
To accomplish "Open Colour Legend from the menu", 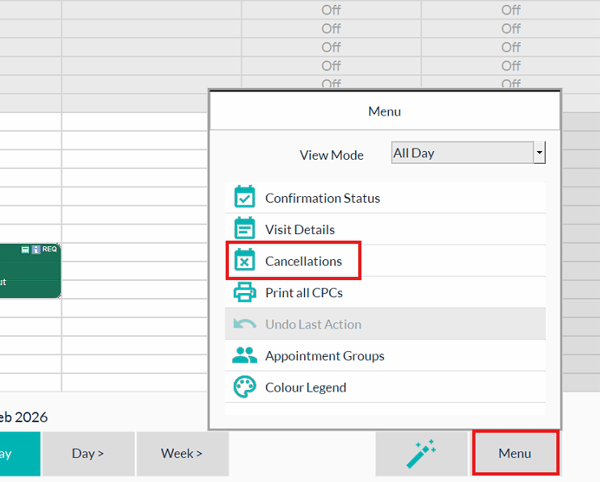I will point(305,387).
